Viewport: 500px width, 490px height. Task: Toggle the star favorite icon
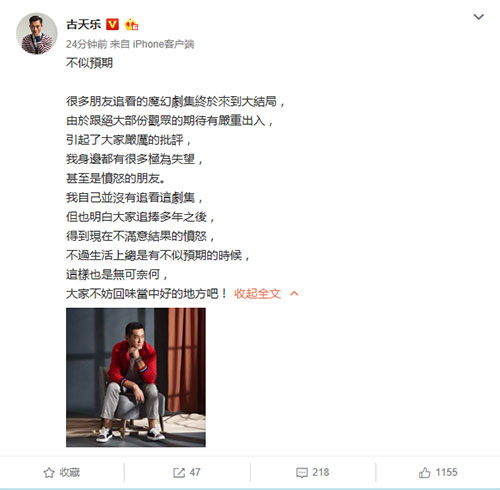[49, 472]
